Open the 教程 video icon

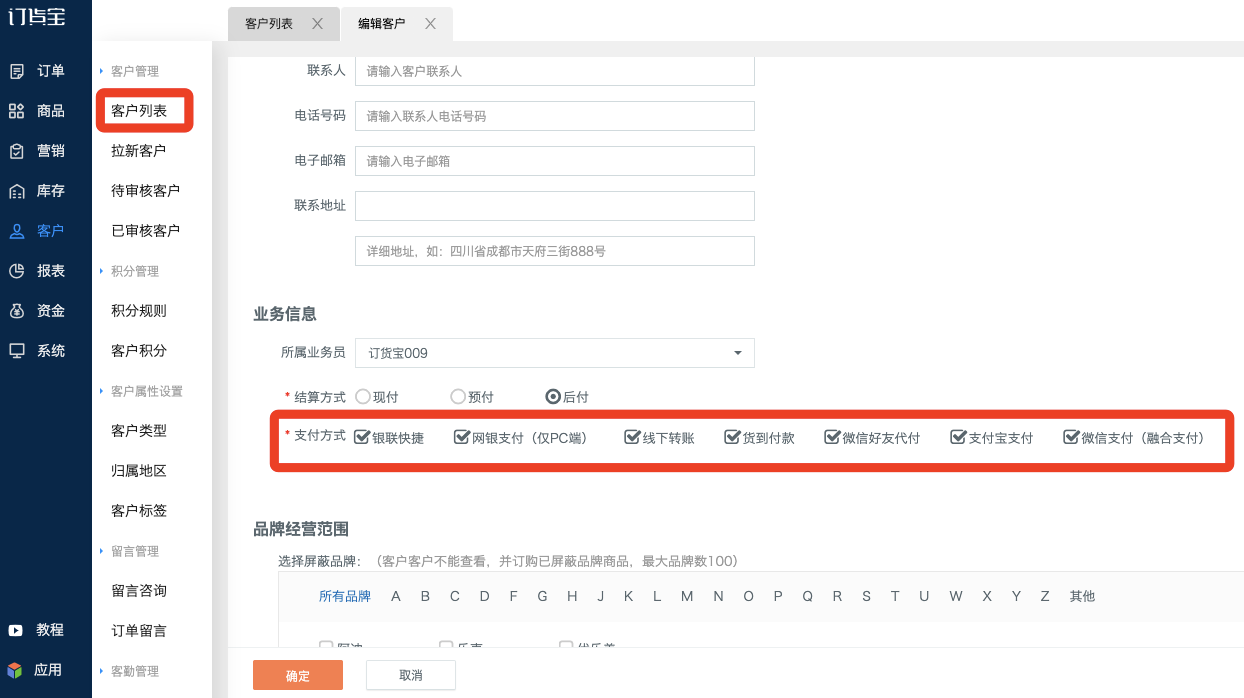(x=15, y=630)
